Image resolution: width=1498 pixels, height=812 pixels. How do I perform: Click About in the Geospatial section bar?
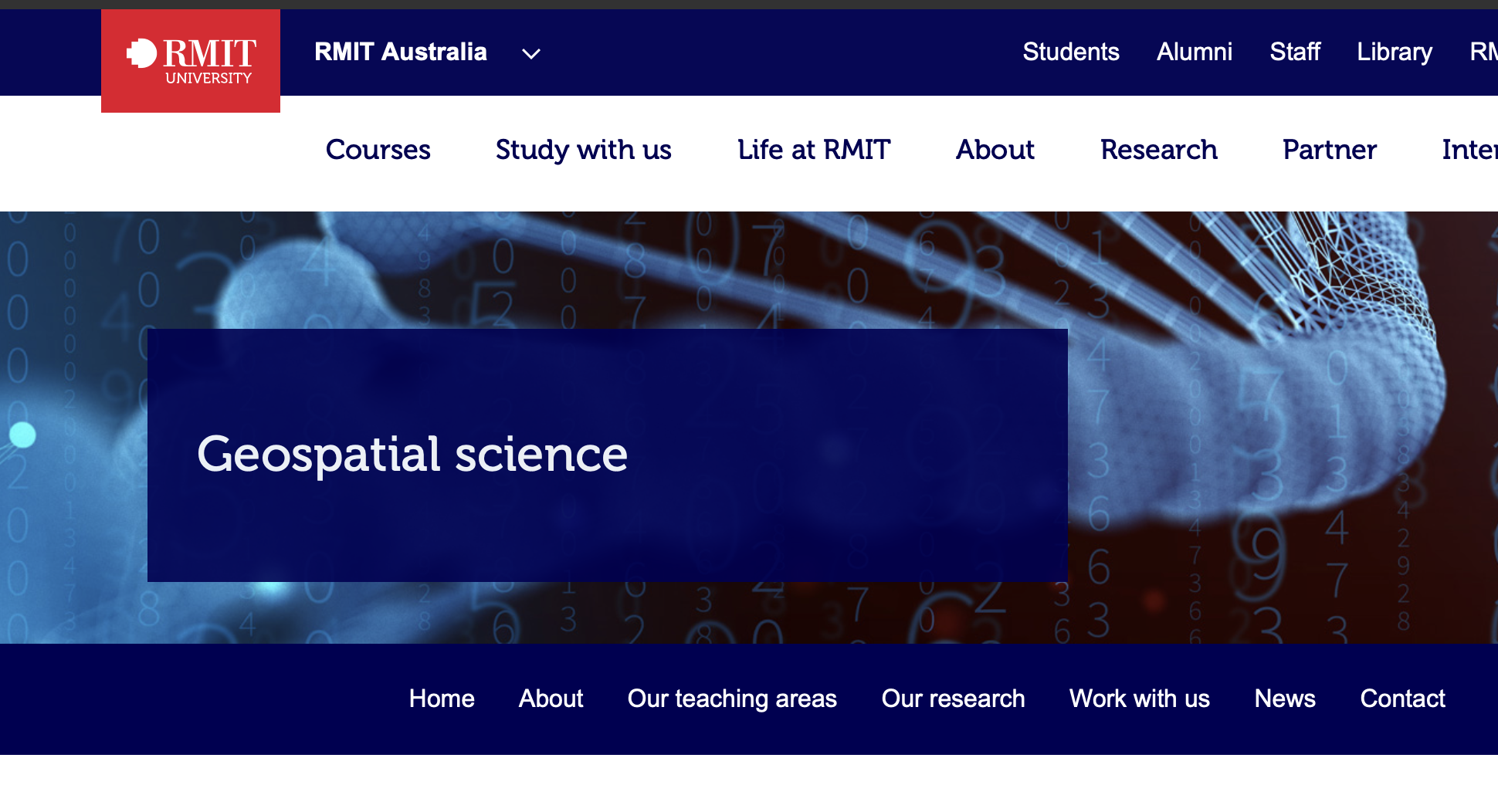pos(551,699)
